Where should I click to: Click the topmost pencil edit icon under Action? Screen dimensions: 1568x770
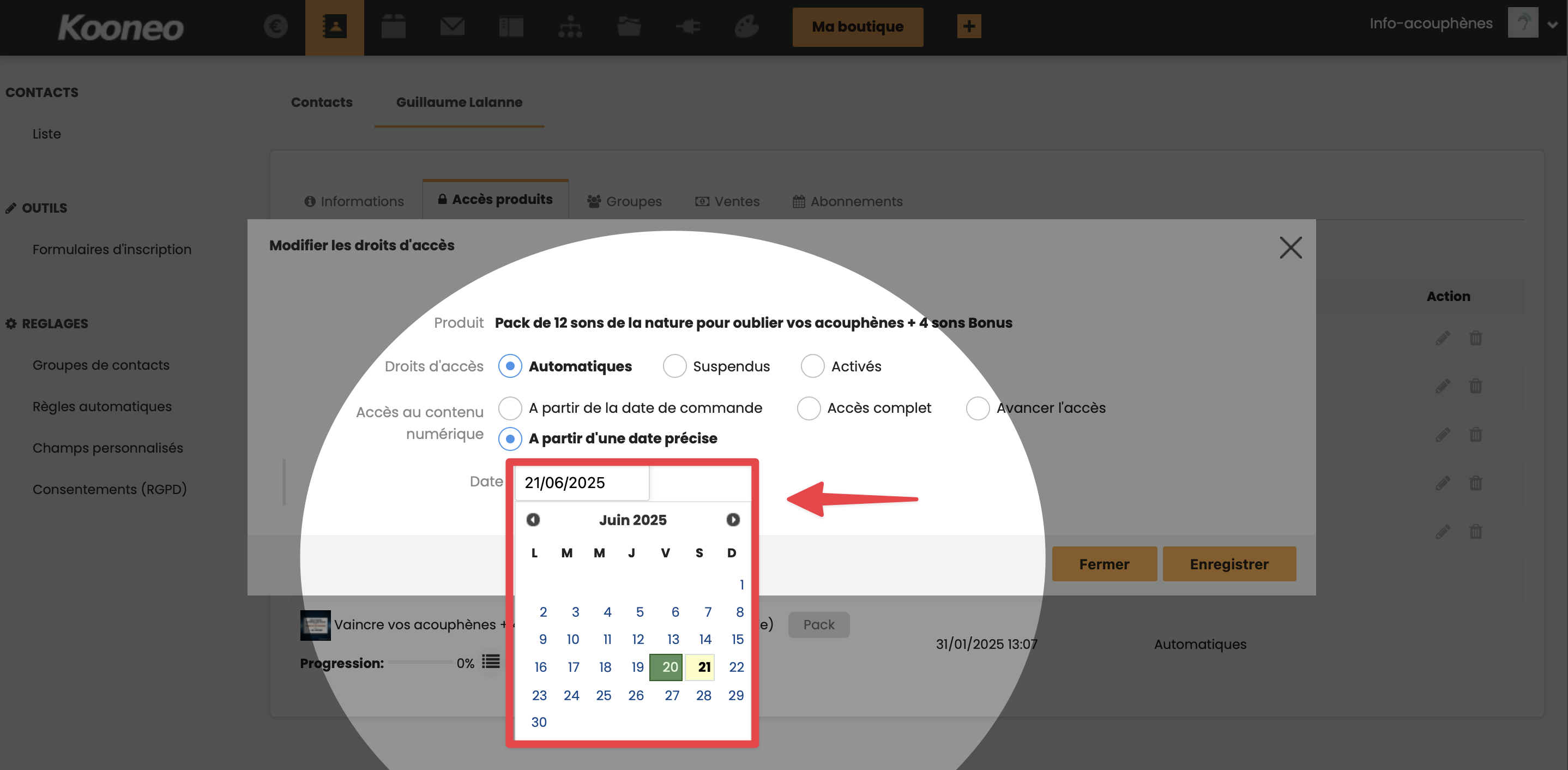(1442, 338)
